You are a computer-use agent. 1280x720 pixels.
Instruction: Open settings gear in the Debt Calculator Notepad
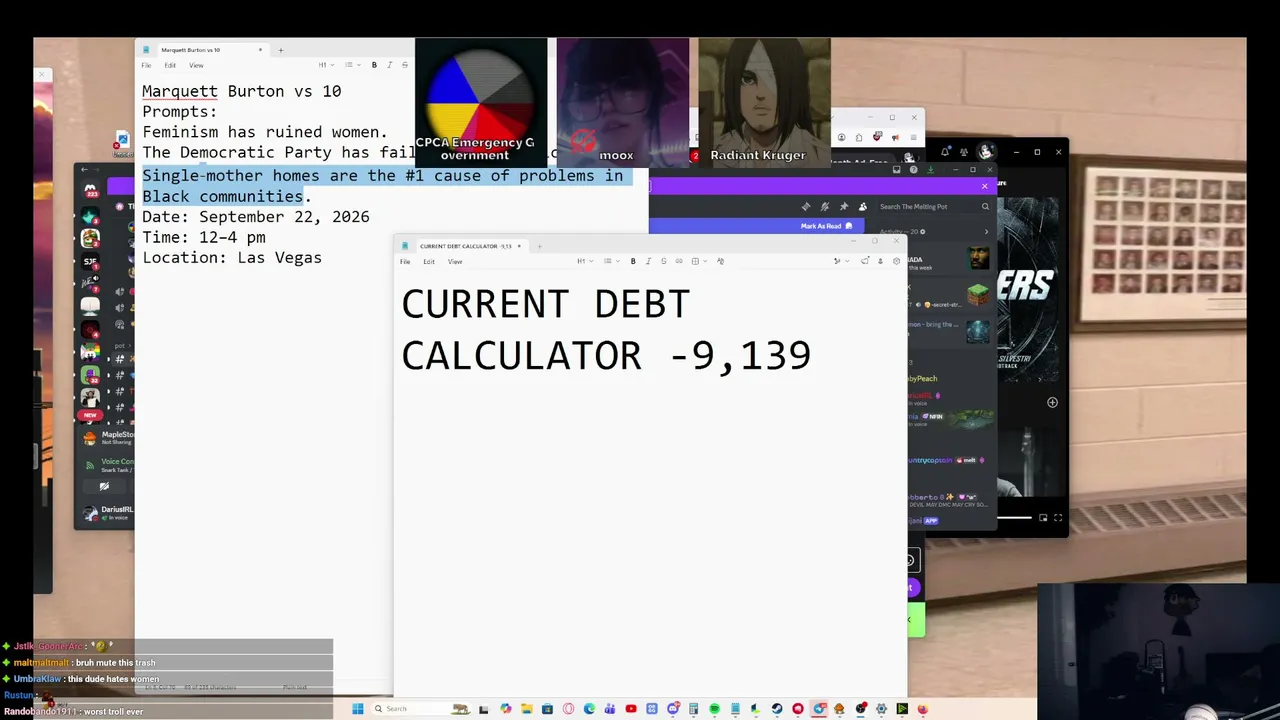click(896, 261)
